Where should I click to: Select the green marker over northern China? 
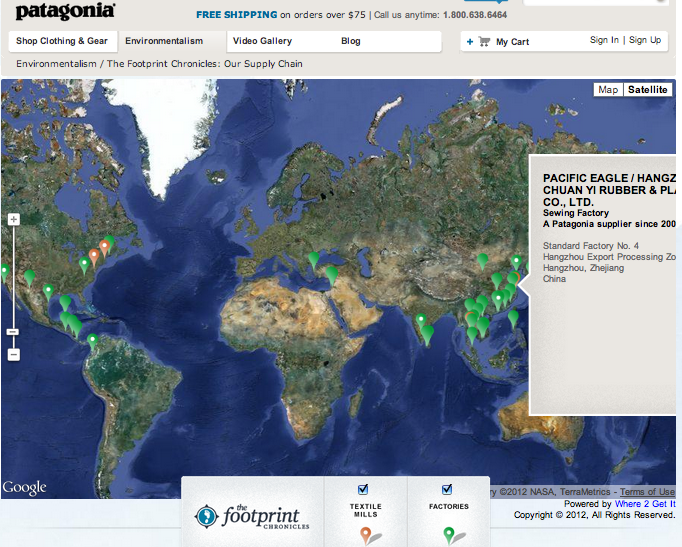pos(482,261)
